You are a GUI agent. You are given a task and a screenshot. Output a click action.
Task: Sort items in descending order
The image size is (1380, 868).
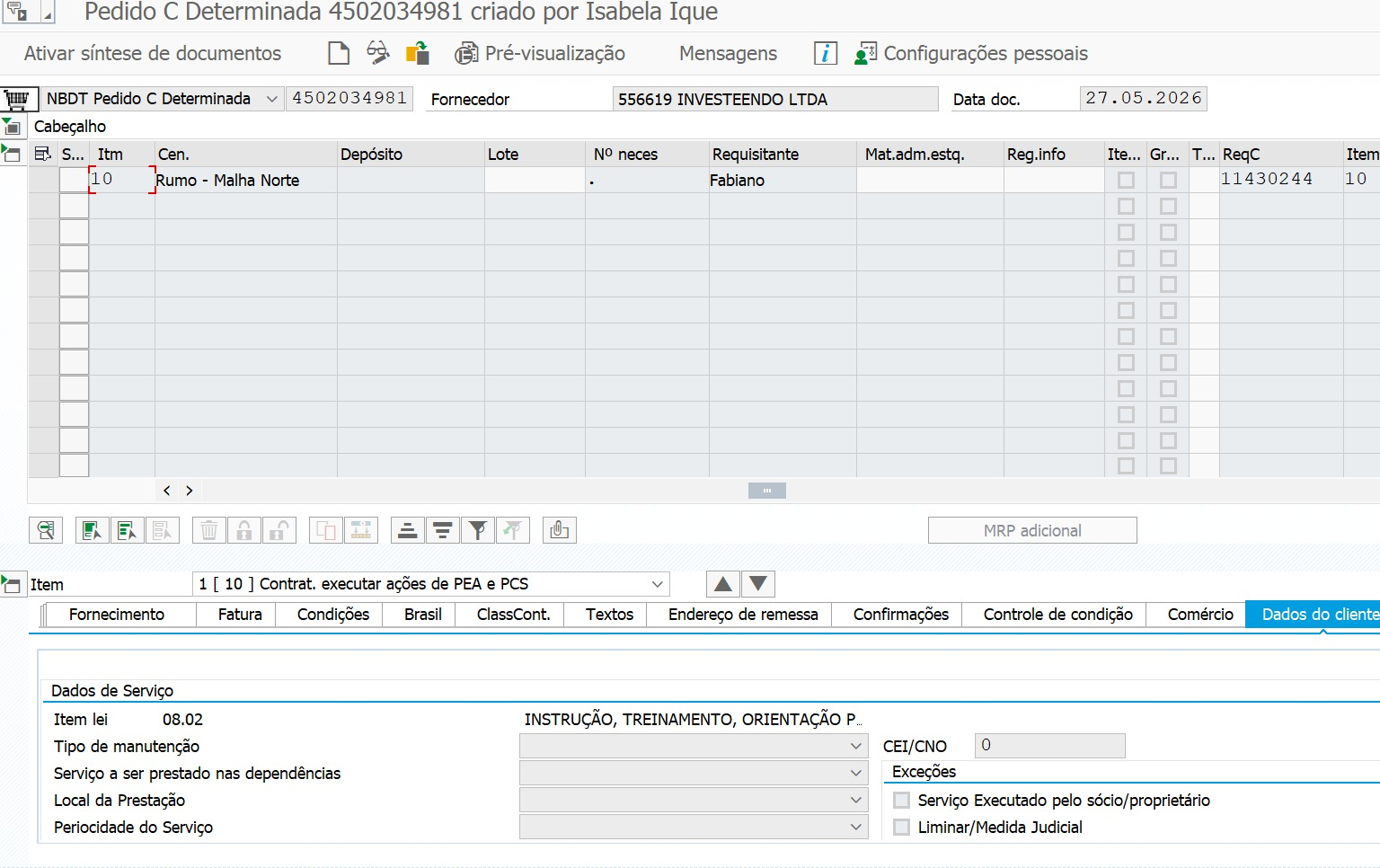click(x=443, y=530)
